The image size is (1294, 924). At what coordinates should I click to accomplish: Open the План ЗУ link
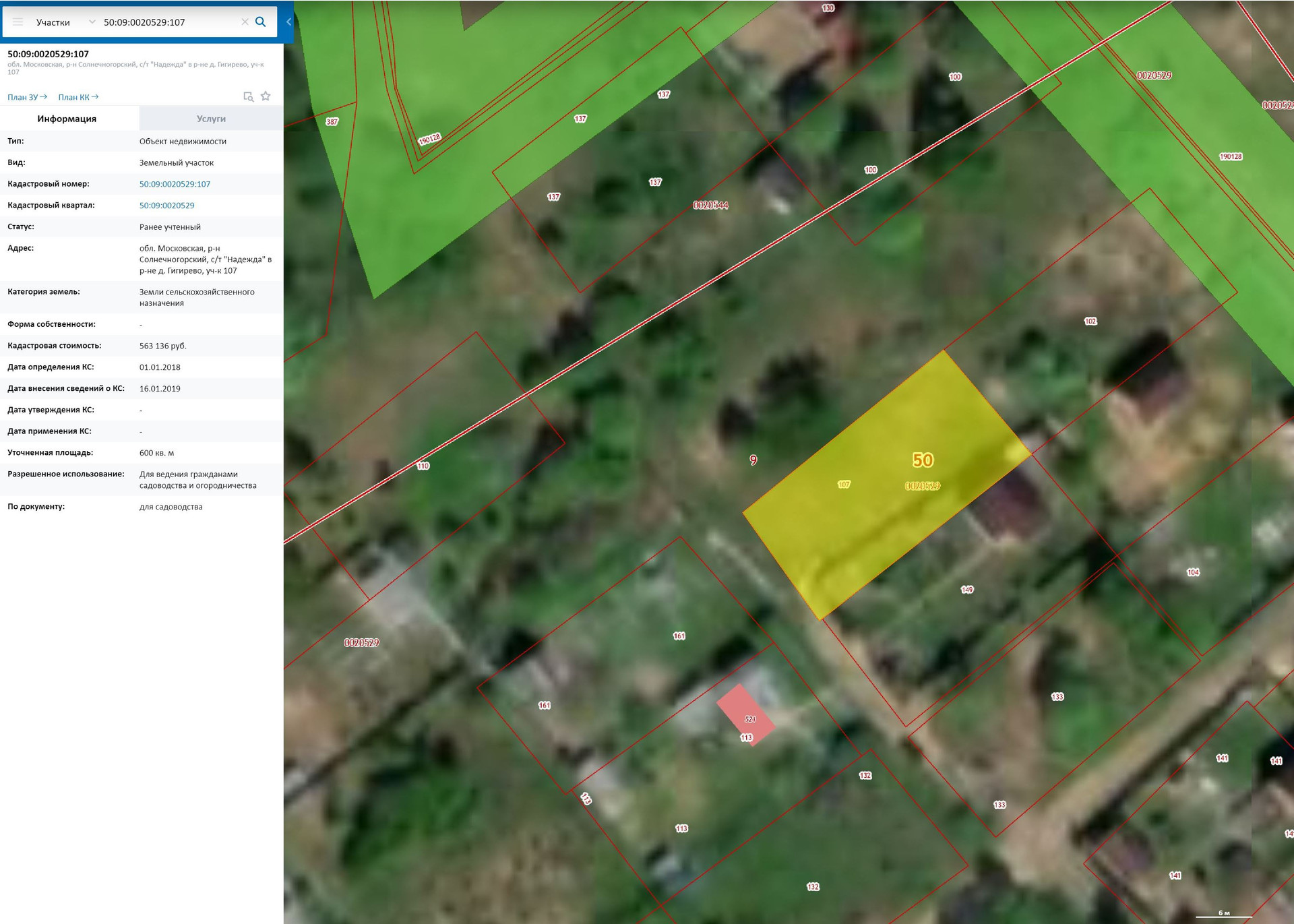coord(27,97)
